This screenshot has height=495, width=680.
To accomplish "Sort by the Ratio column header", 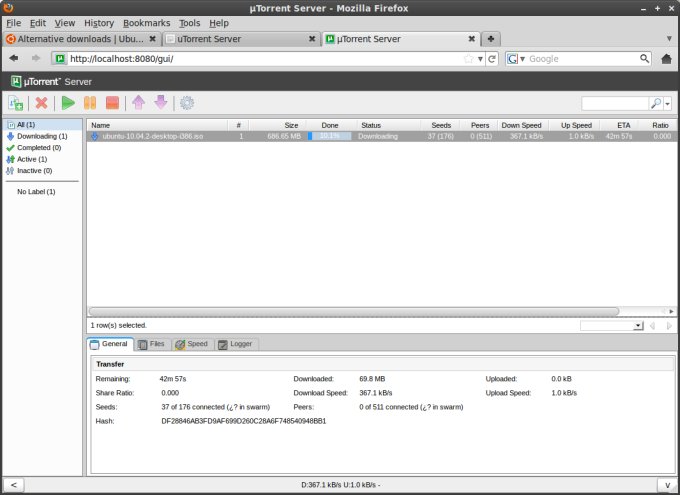I will click(657, 125).
